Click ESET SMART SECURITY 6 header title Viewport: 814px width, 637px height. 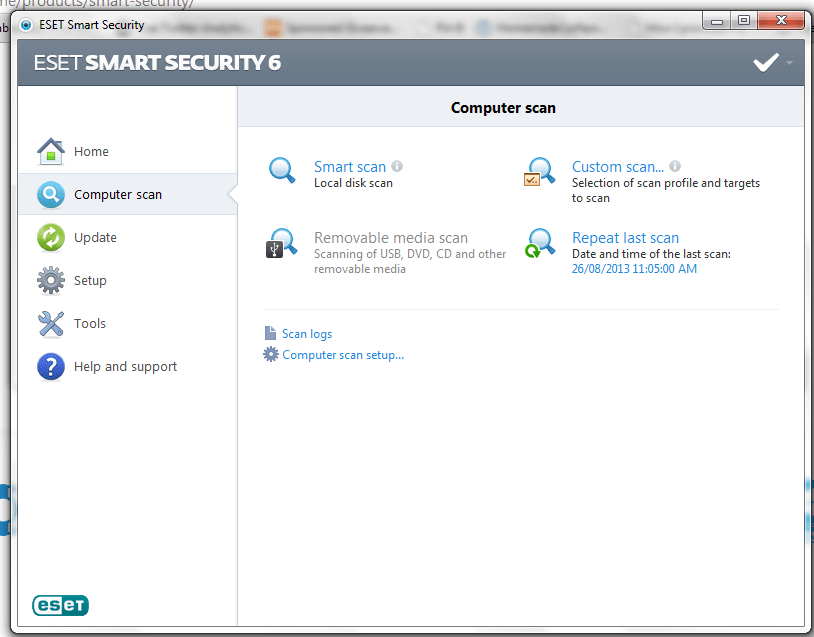coord(157,63)
